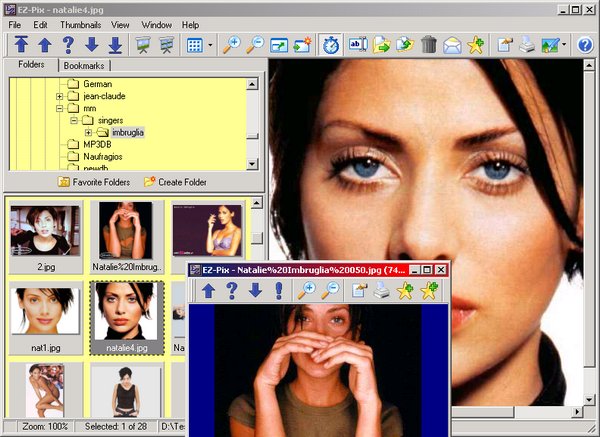Open the thumbnail grid view dropdown arrow
Viewport: 600px width, 437px height.
pyautogui.click(x=211, y=45)
